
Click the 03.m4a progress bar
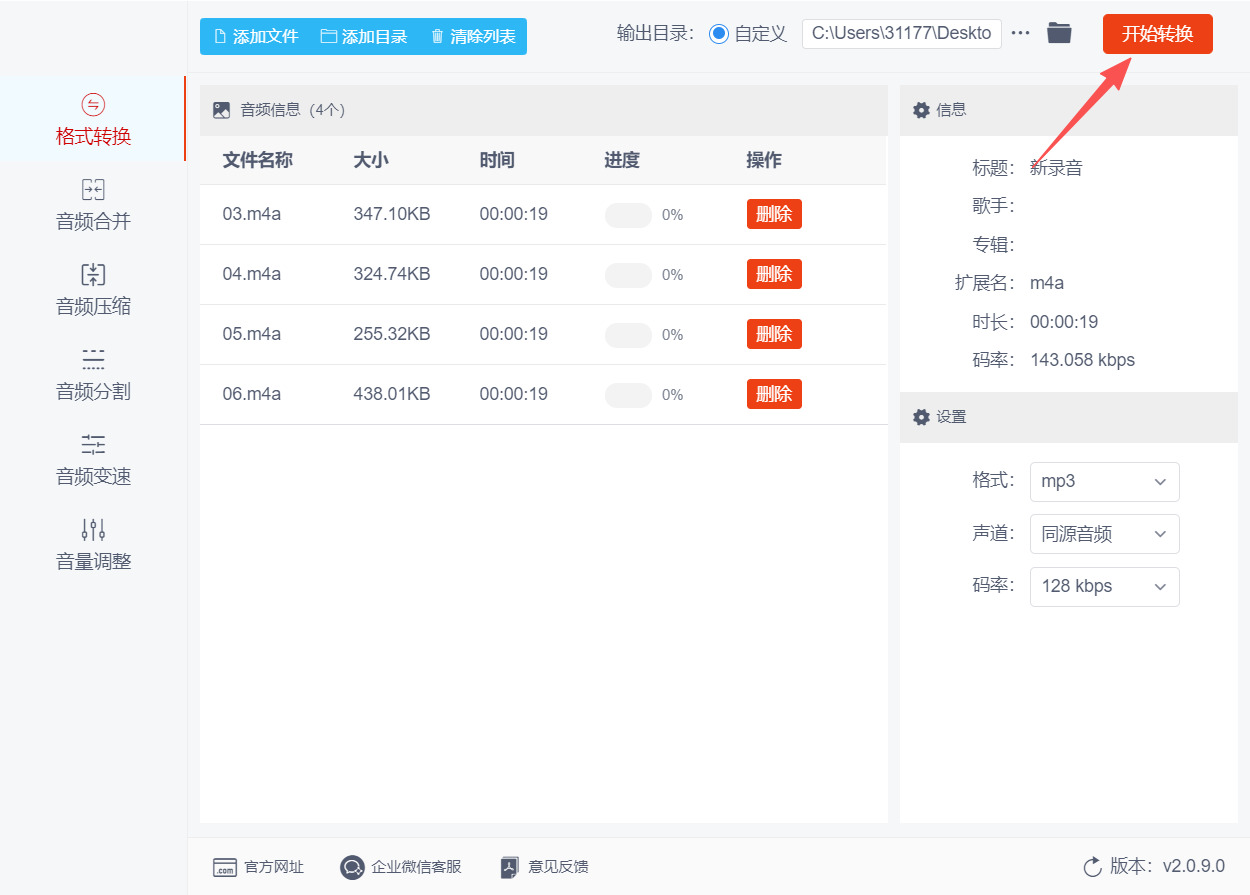click(x=628, y=215)
